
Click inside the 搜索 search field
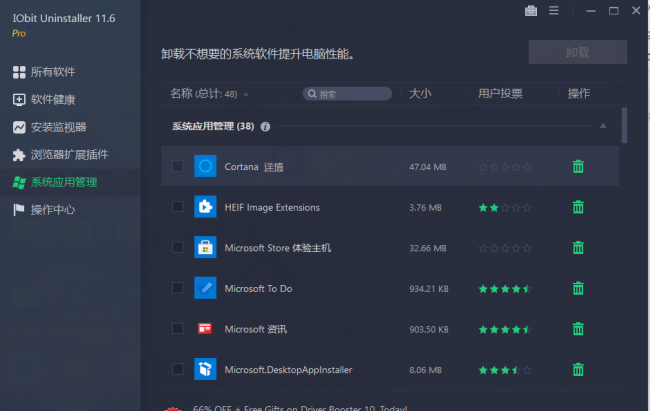[347, 94]
